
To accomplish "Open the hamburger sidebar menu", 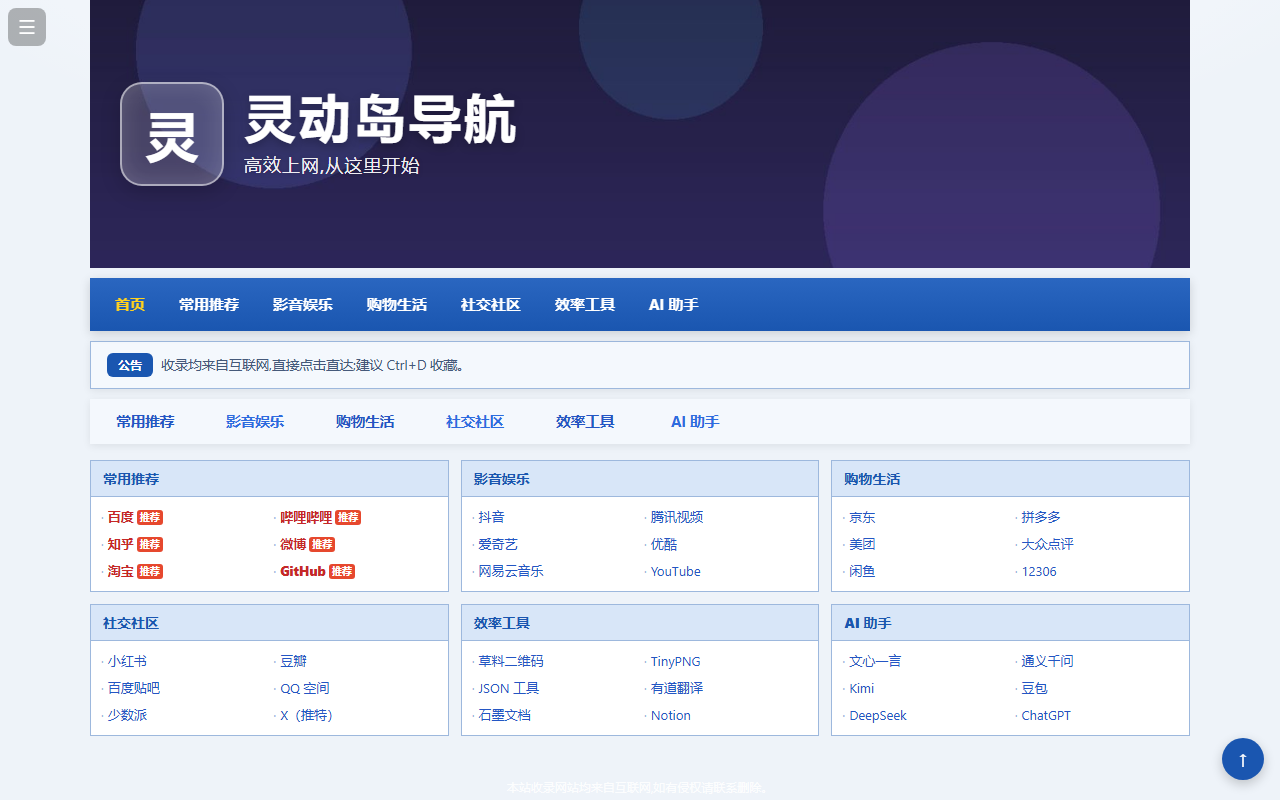I will click(x=27, y=27).
